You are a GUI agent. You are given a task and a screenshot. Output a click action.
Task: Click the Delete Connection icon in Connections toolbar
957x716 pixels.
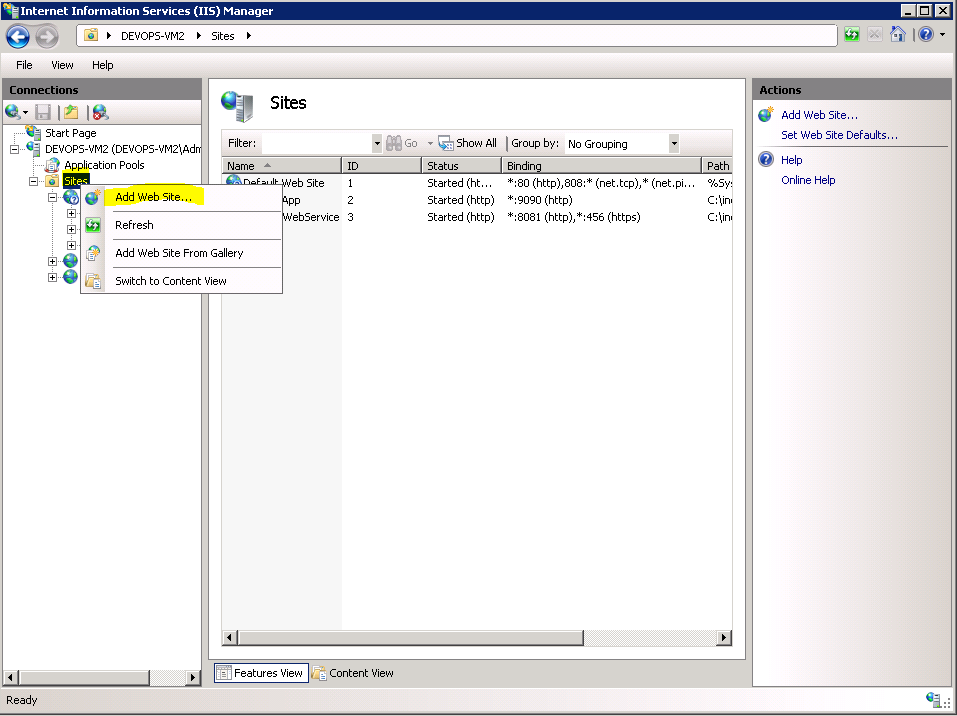[x=100, y=112]
